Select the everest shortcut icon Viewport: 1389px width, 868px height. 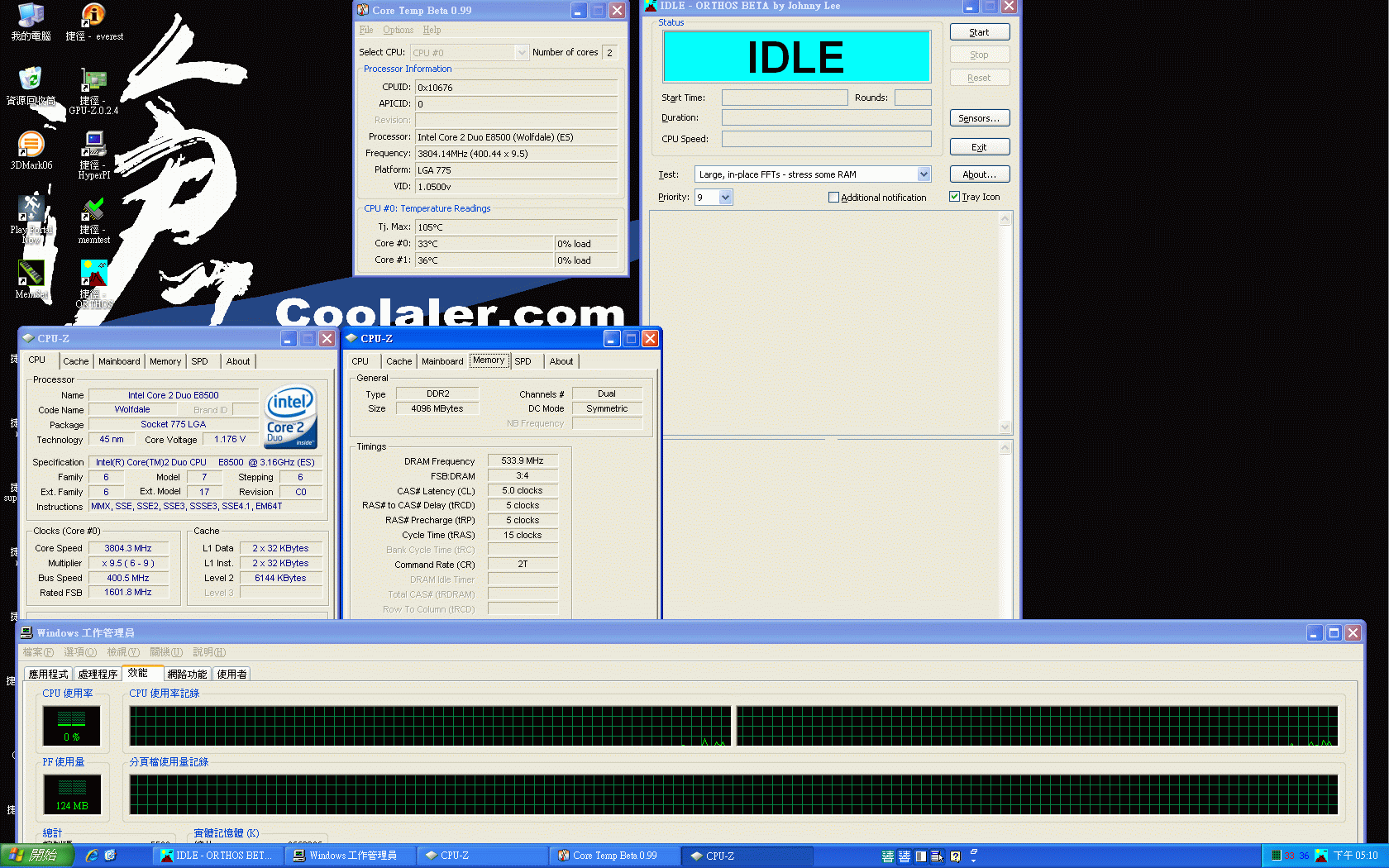point(93,15)
